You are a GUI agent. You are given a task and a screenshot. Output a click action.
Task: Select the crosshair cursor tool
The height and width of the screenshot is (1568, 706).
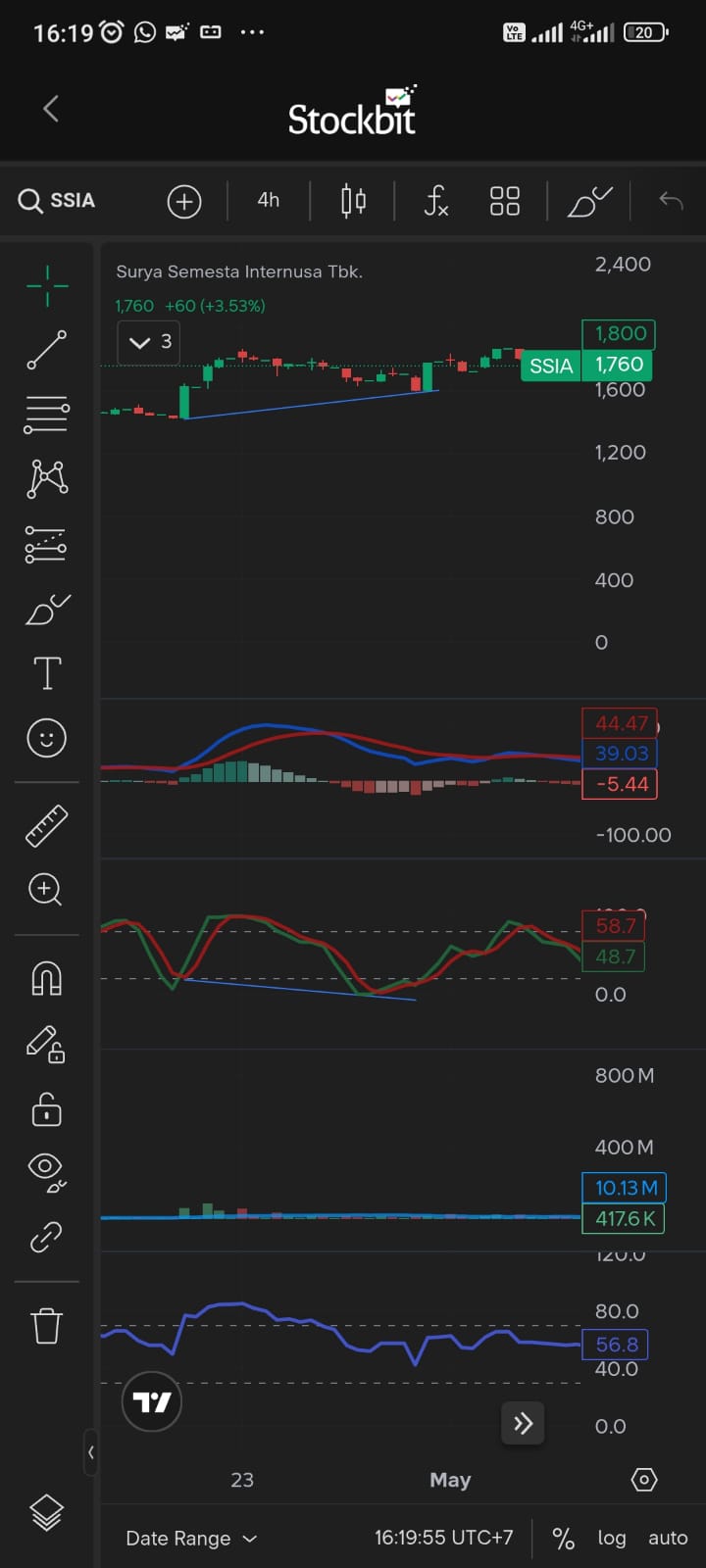(x=47, y=285)
